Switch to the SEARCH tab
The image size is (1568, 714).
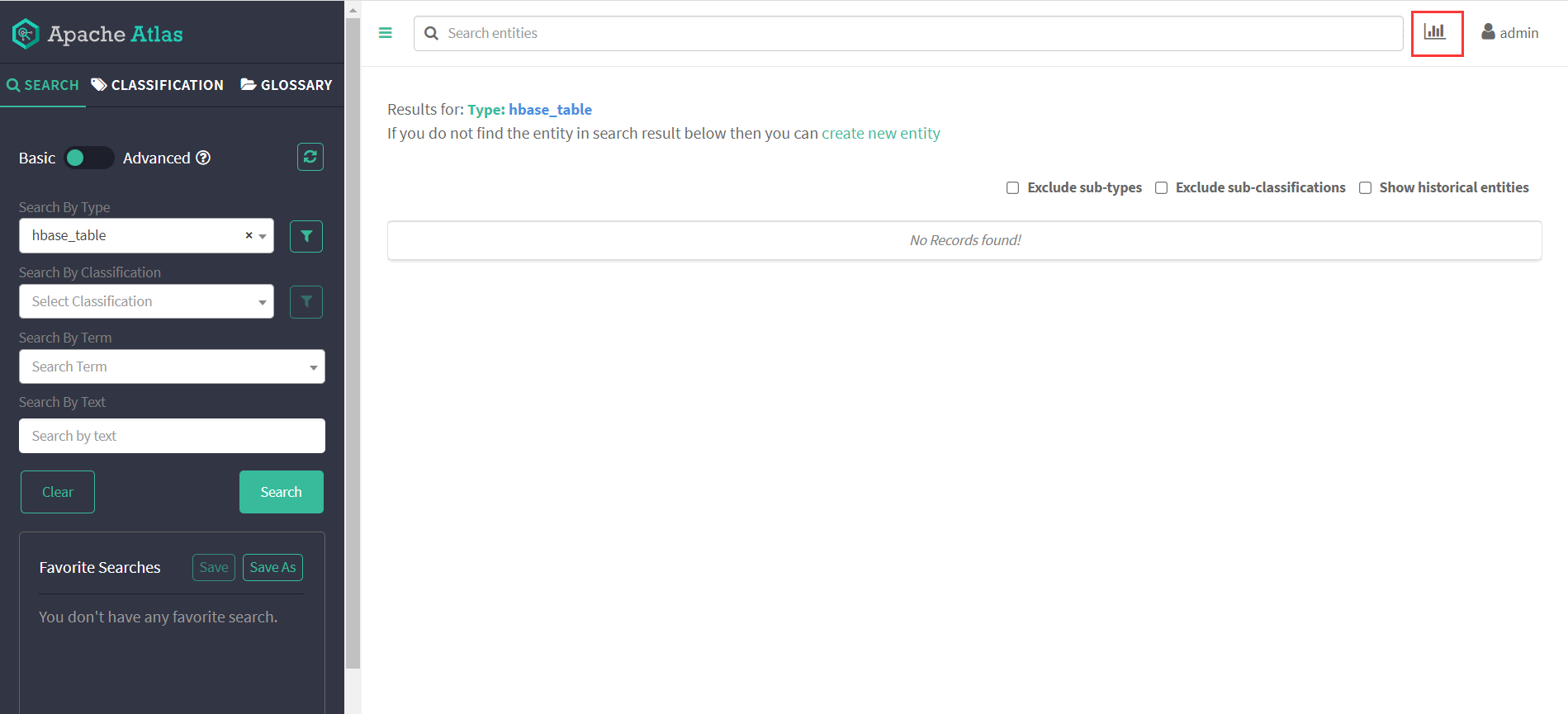coord(43,85)
